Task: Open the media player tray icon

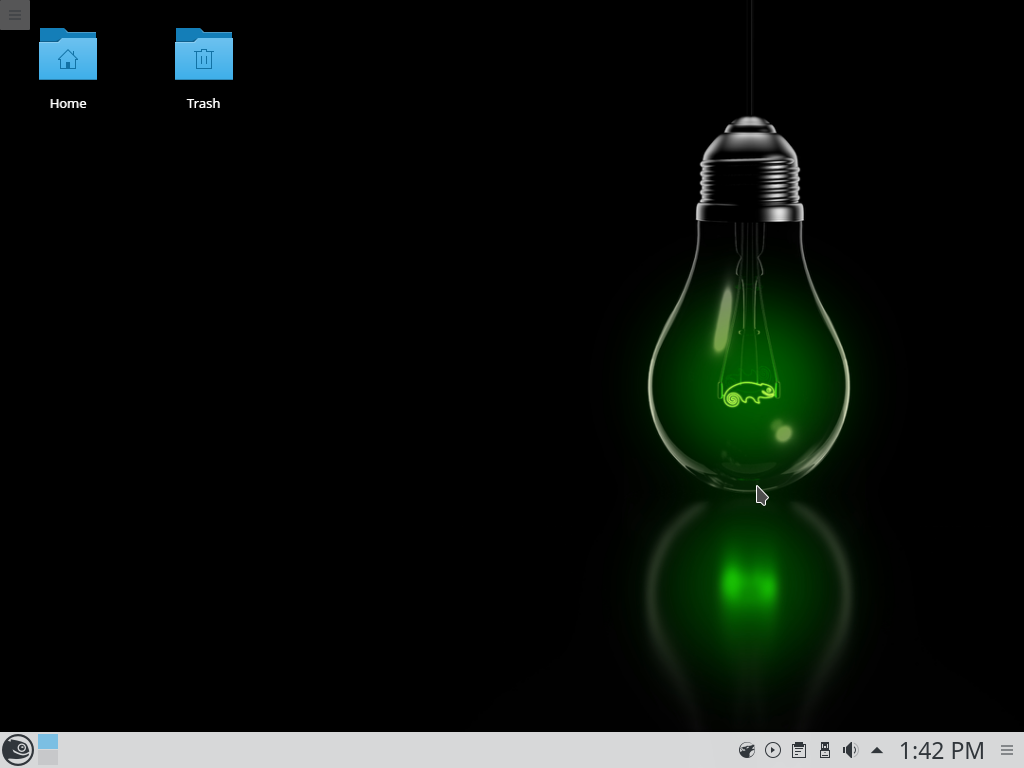Action: tap(772, 750)
